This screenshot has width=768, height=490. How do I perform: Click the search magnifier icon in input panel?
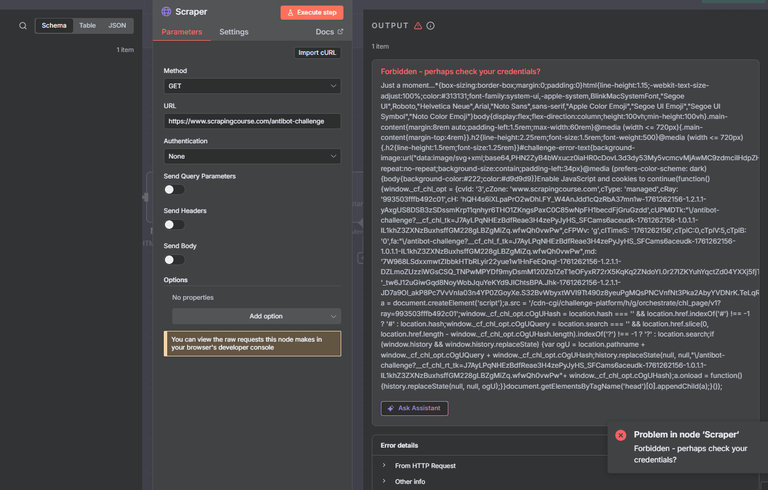coord(23,26)
